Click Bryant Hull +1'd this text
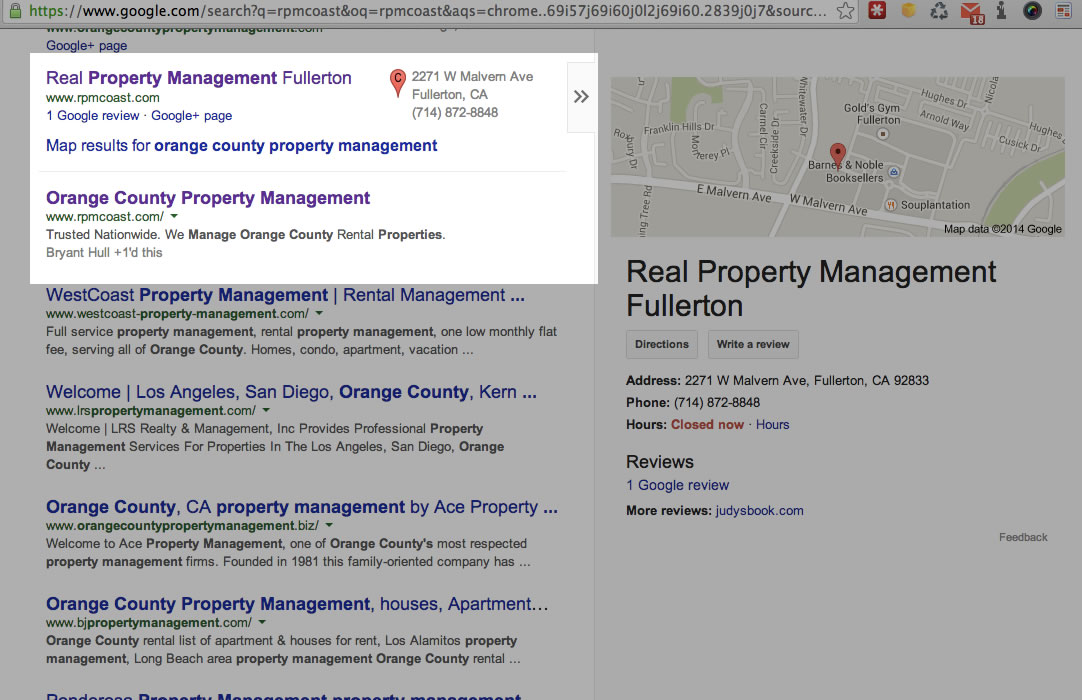Image resolution: width=1082 pixels, height=700 pixels. [x=104, y=253]
